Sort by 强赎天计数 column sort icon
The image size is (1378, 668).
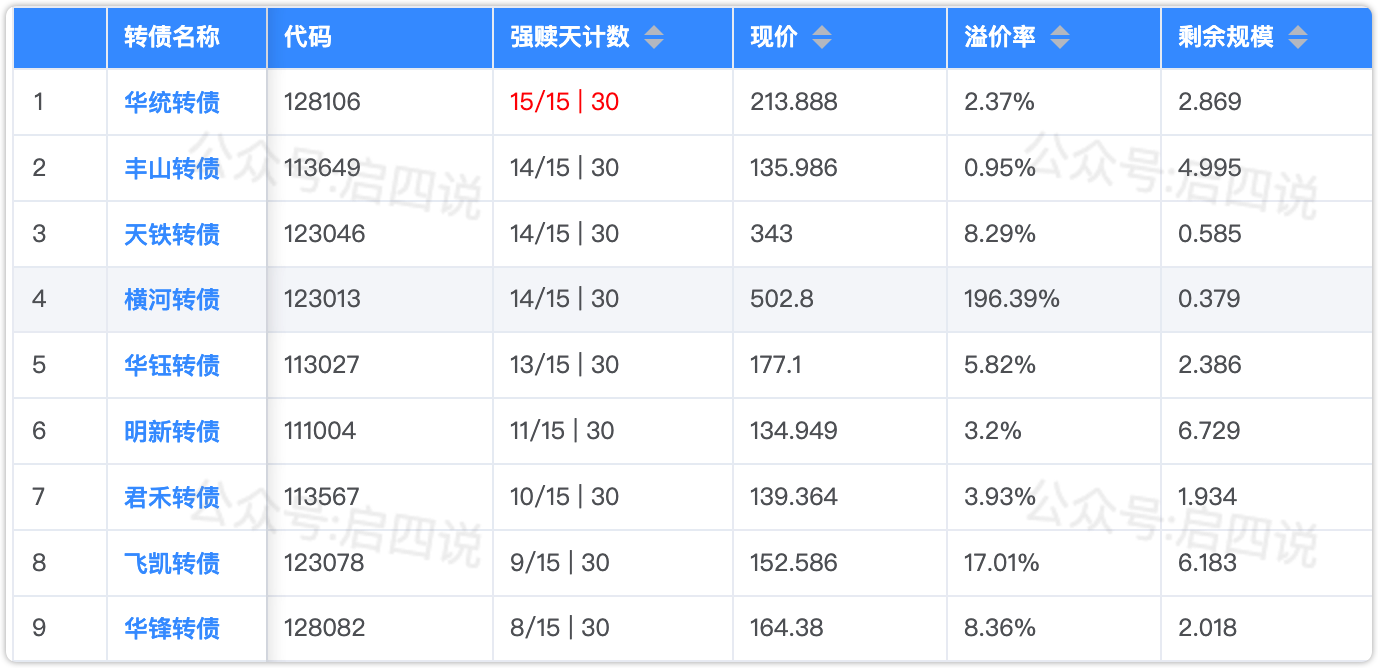[653, 38]
